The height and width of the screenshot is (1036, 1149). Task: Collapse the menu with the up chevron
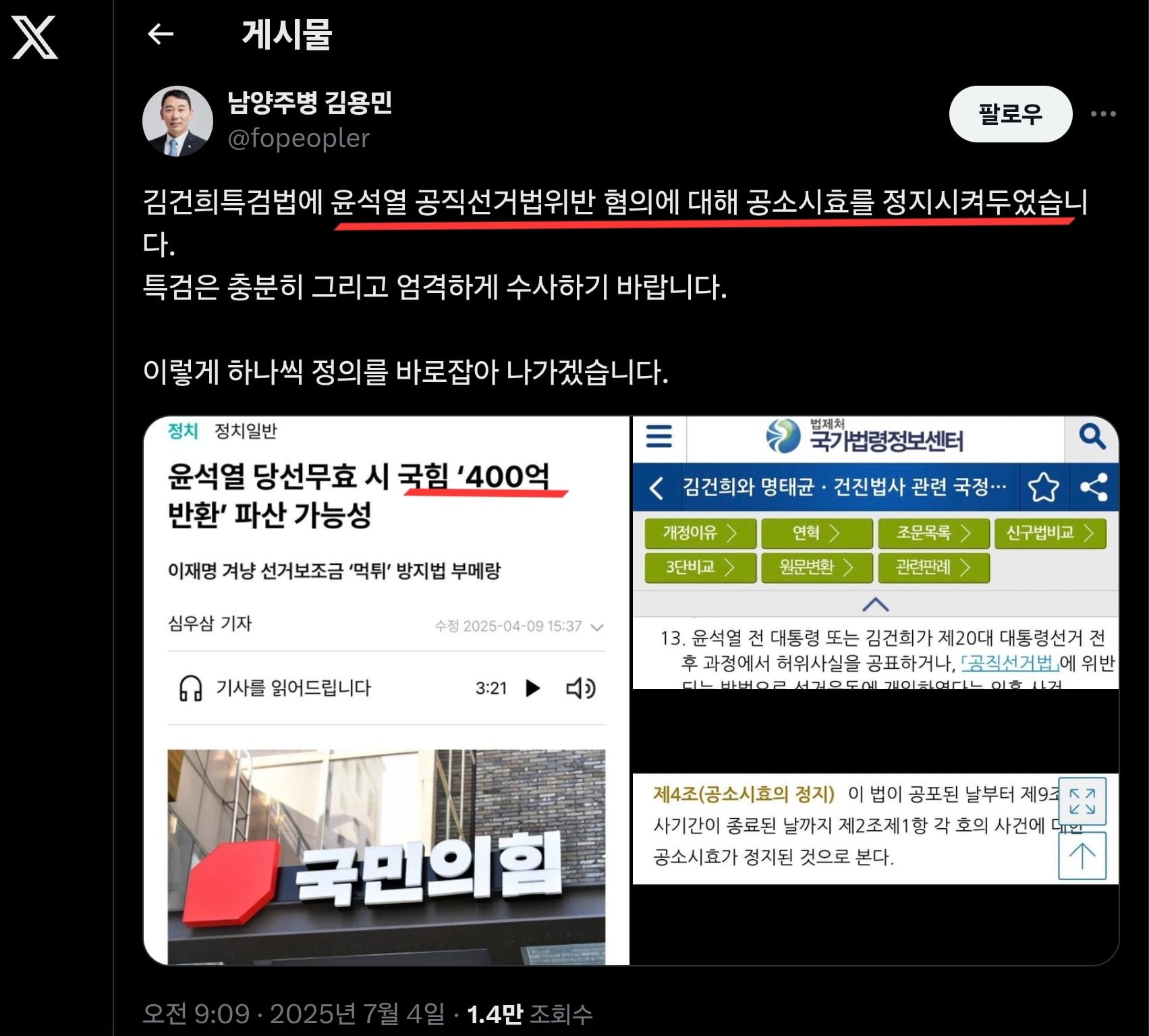coord(875,604)
